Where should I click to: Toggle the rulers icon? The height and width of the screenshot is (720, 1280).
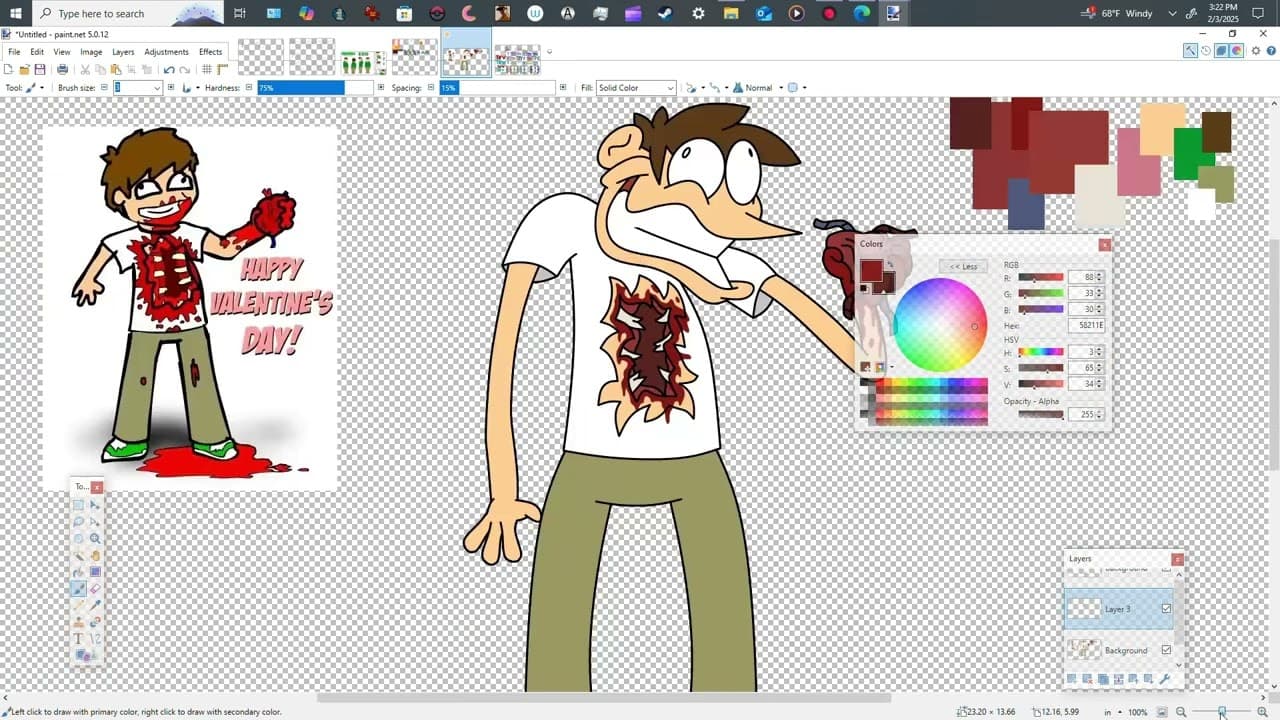222,69
